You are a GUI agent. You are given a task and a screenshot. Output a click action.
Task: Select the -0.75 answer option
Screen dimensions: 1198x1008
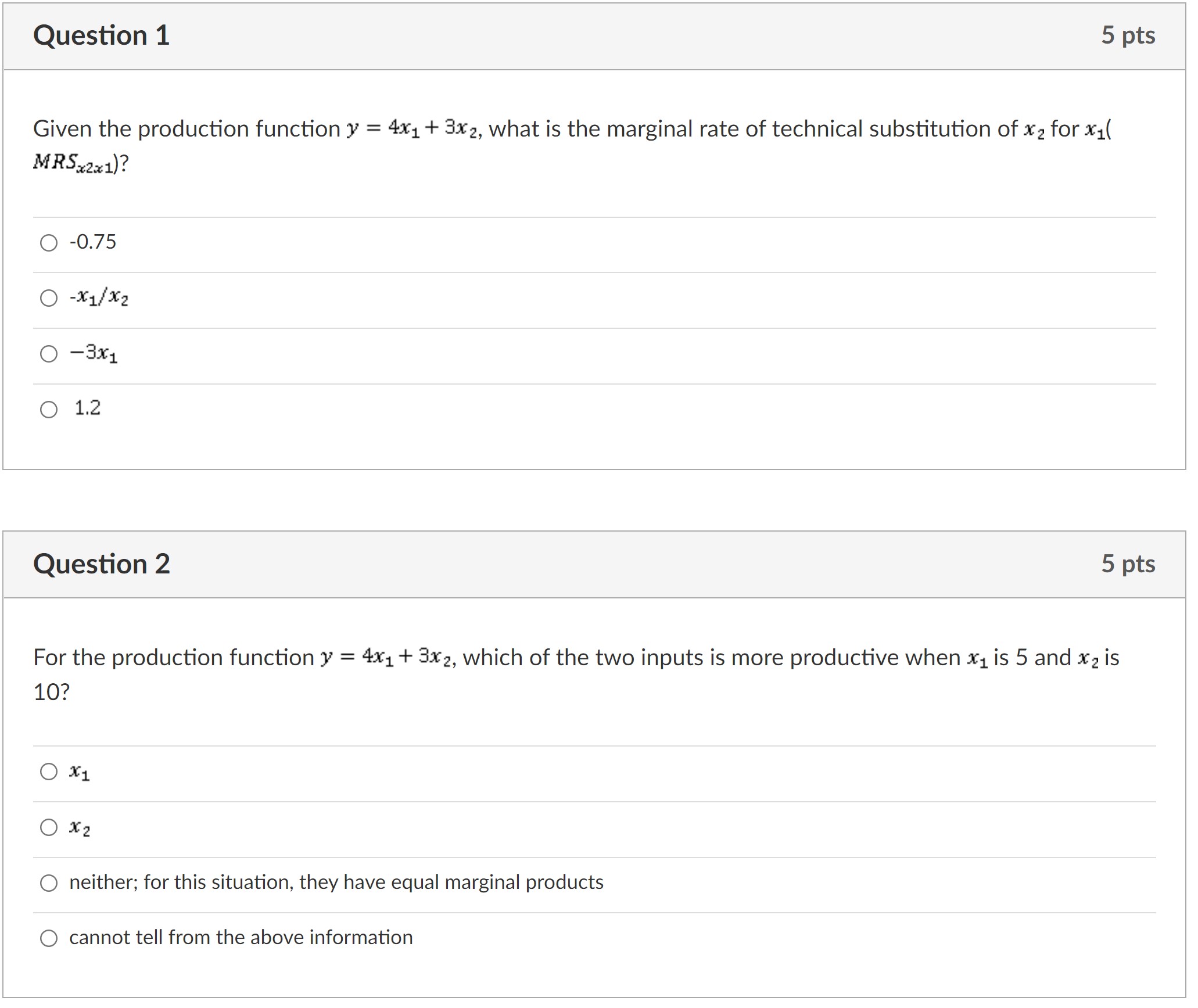[49, 242]
